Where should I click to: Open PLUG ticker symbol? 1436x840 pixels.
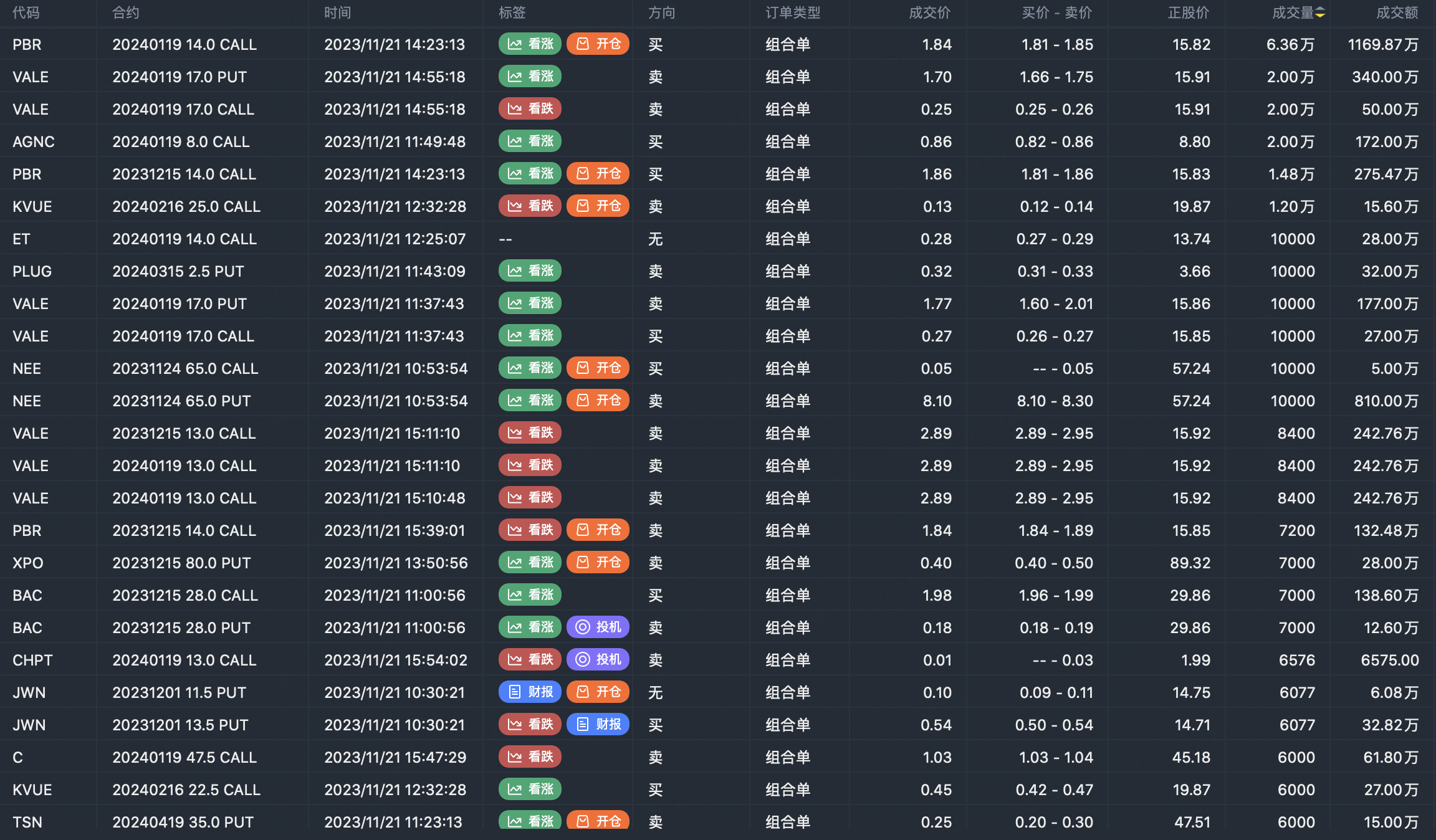pyautogui.click(x=32, y=272)
